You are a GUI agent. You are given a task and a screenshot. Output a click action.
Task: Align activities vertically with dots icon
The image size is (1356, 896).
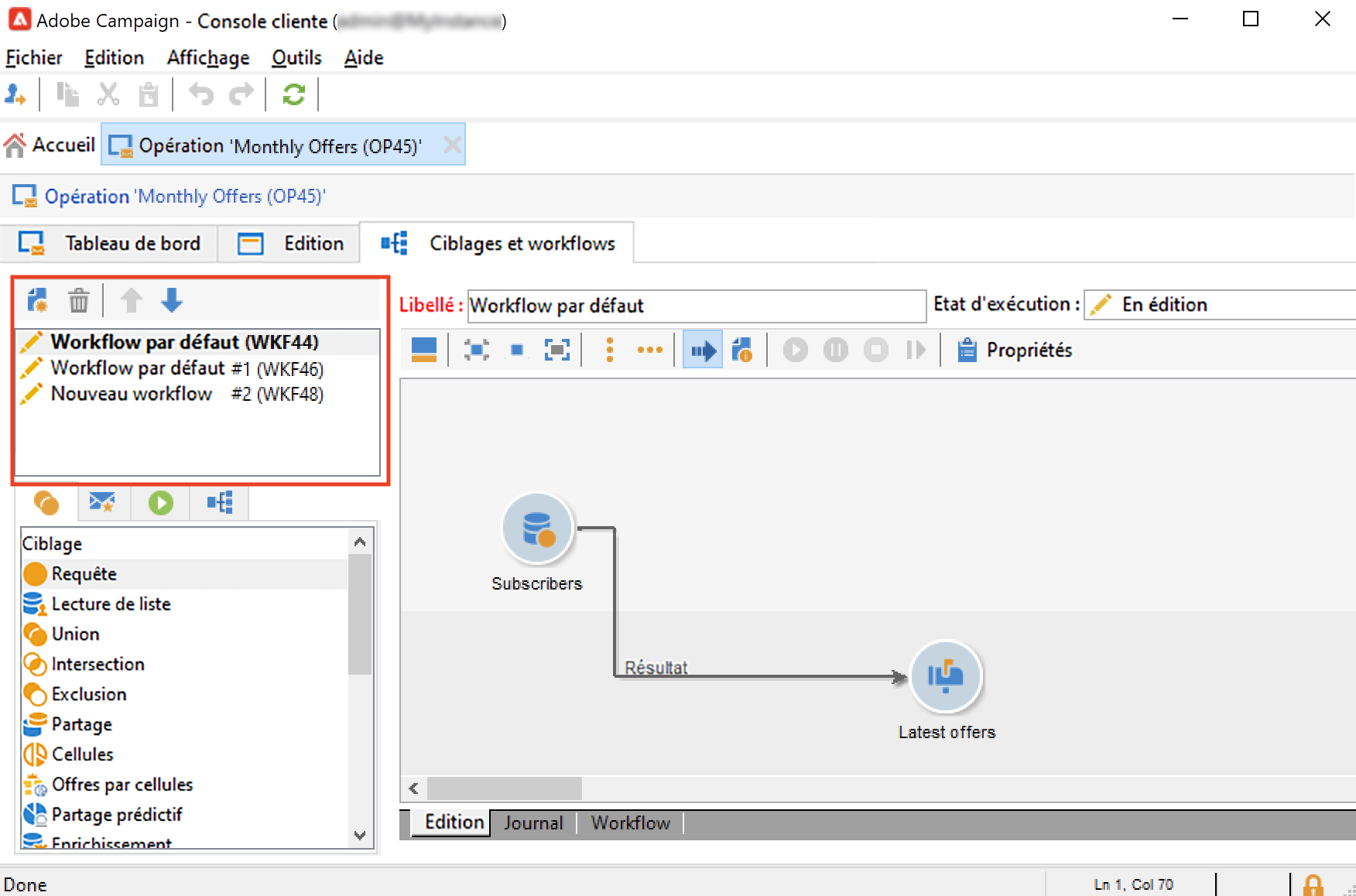click(610, 351)
